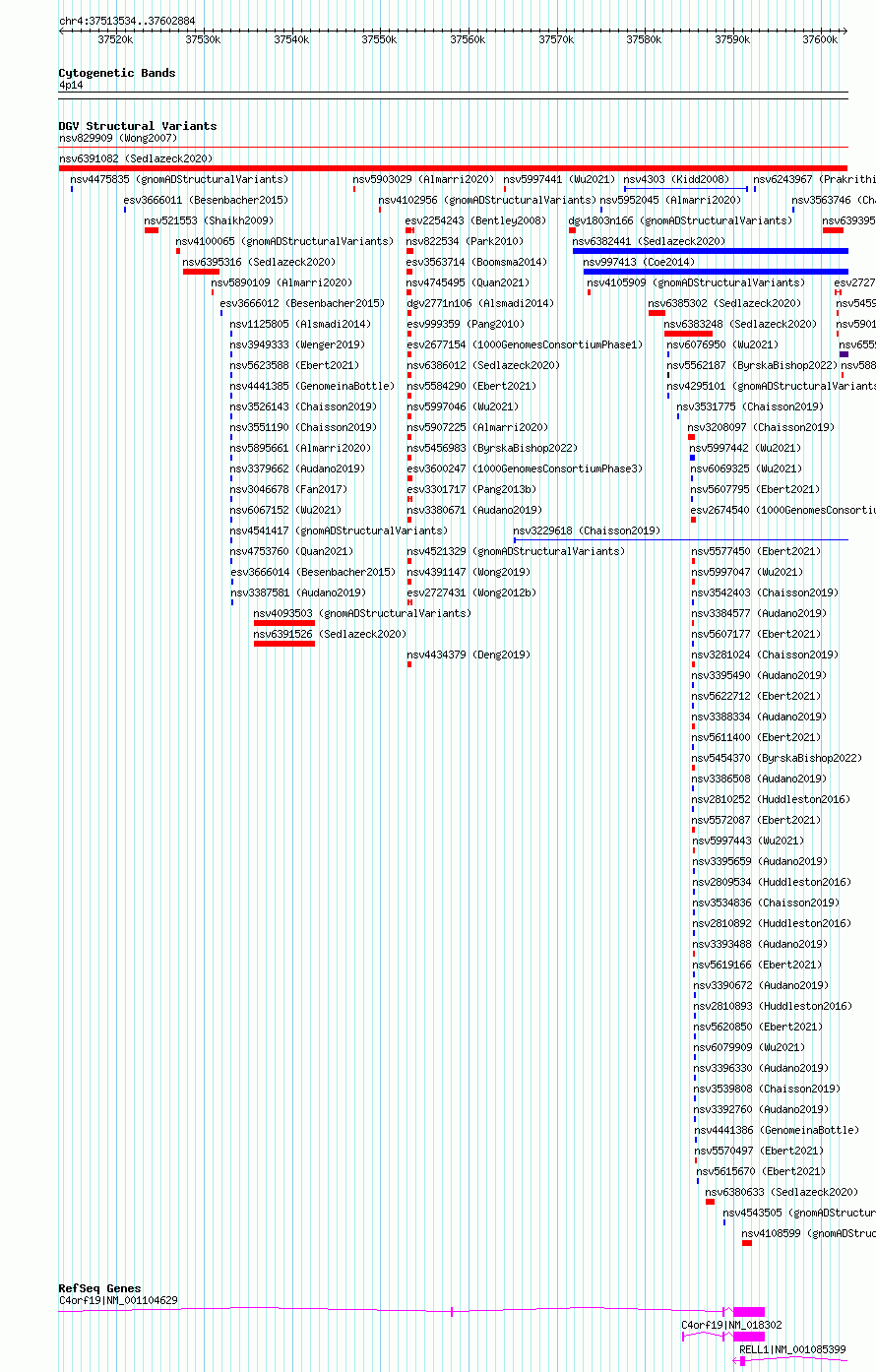Select the esv2727431 (Wong2012b) label
Screen dimensions: 876x1372
point(471,592)
